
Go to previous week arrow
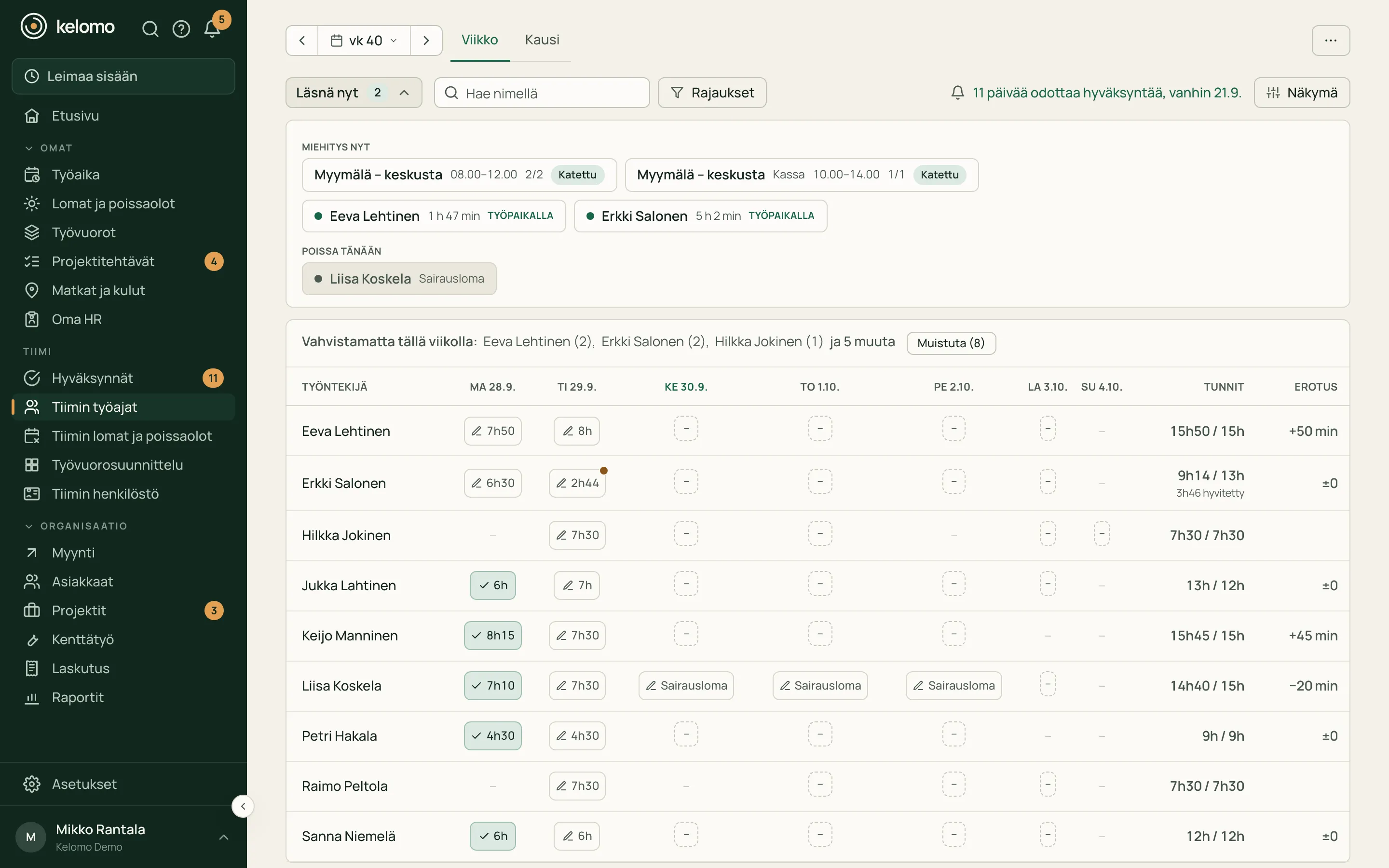pyautogui.click(x=302, y=40)
